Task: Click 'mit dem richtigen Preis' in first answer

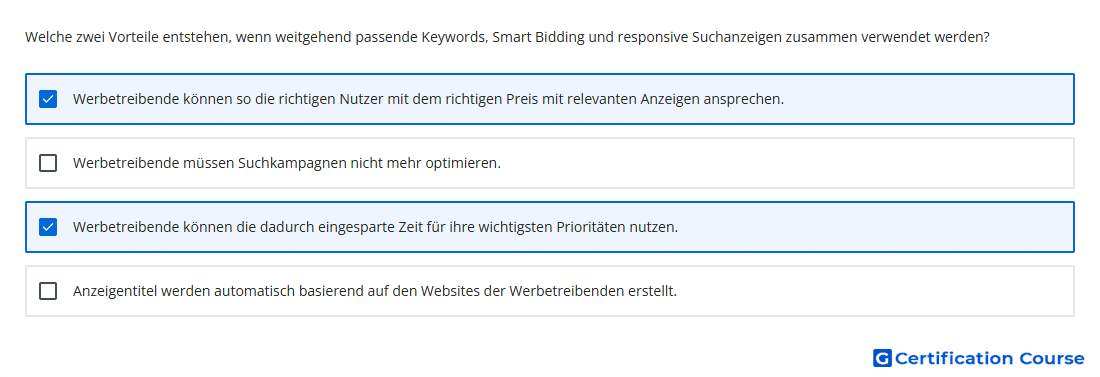Action: coord(480,99)
